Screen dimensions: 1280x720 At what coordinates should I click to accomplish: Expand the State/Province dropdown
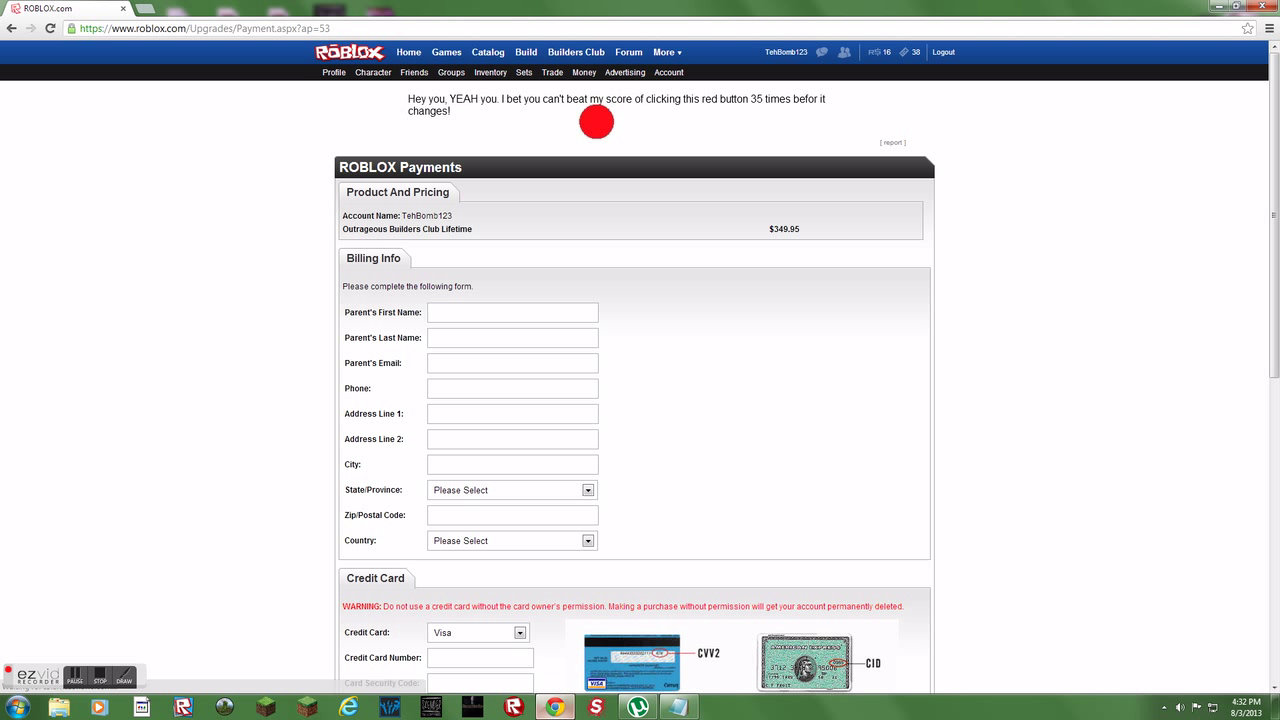click(x=588, y=490)
